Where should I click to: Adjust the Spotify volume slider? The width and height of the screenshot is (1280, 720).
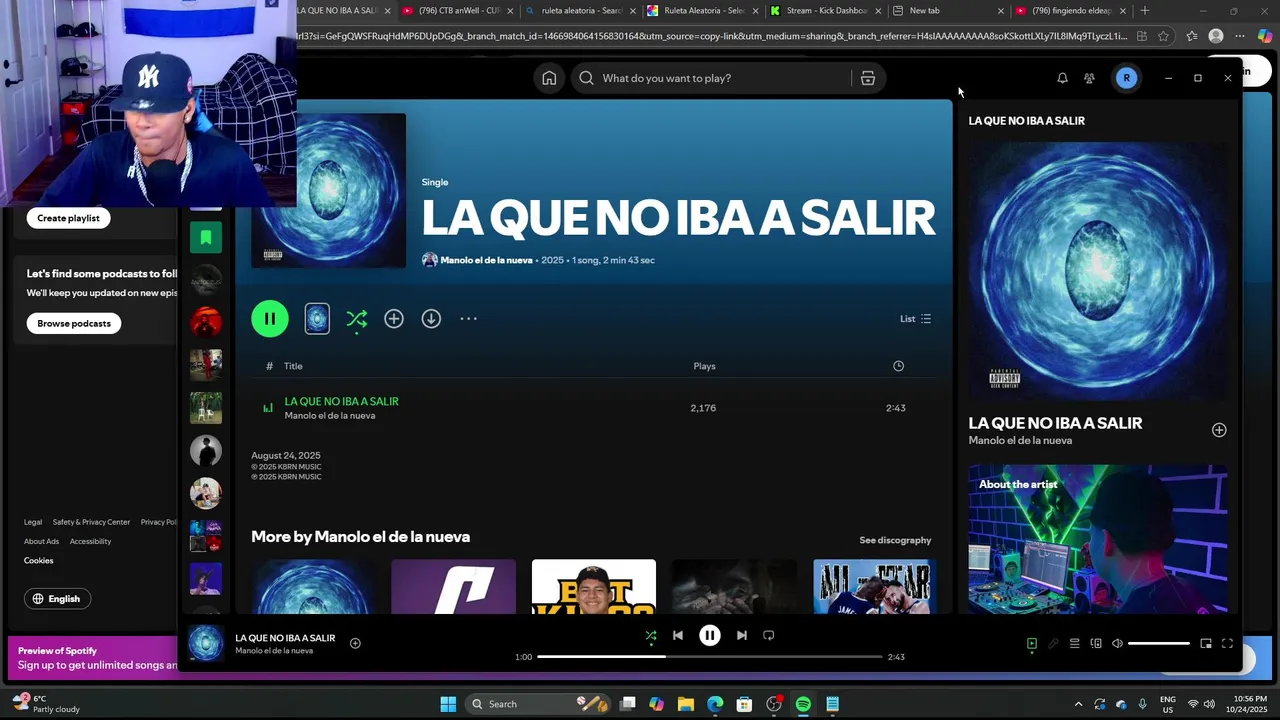coord(1159,644)
